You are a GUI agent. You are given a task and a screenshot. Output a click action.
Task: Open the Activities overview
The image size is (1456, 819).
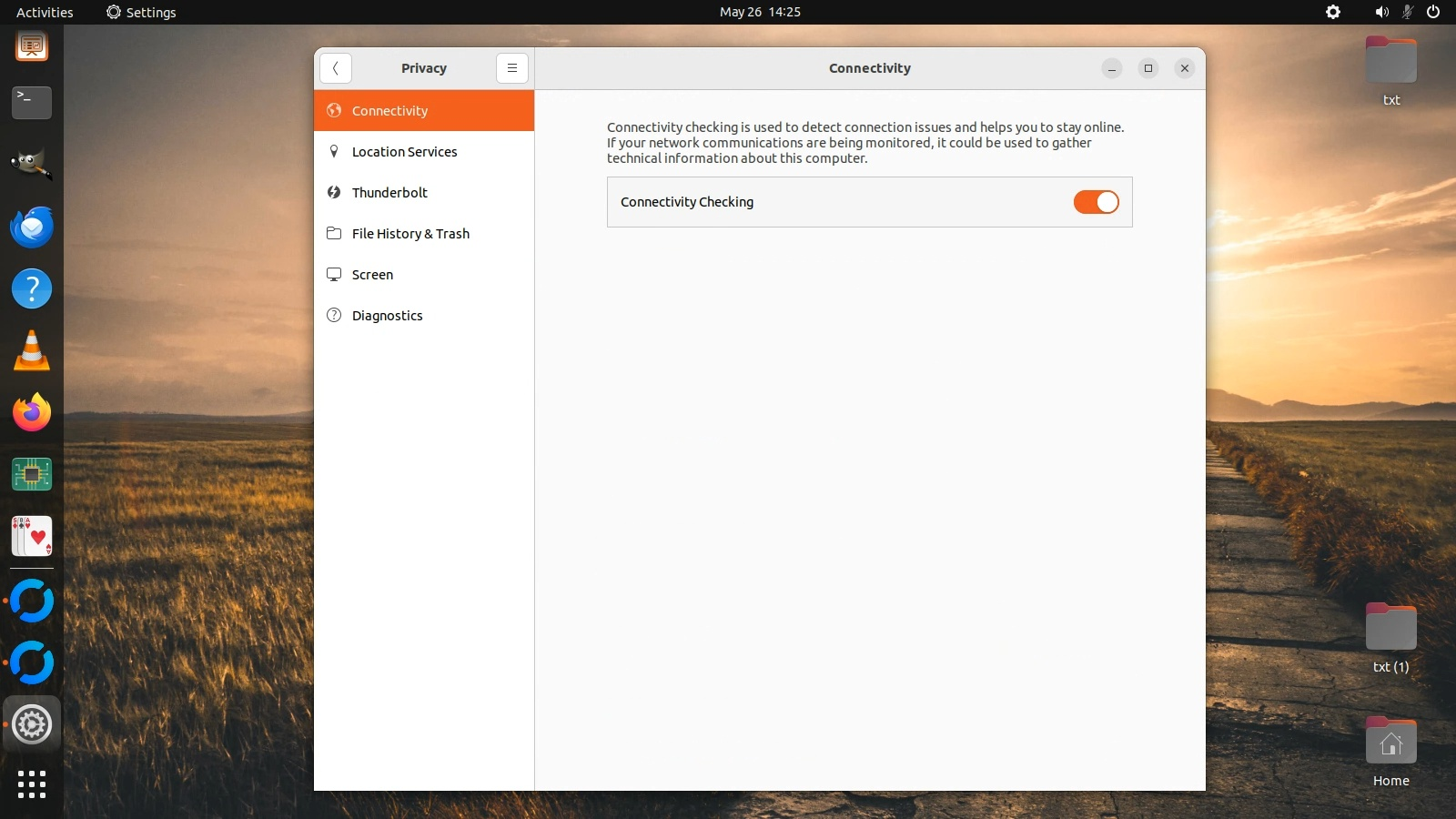coord(45,12)
